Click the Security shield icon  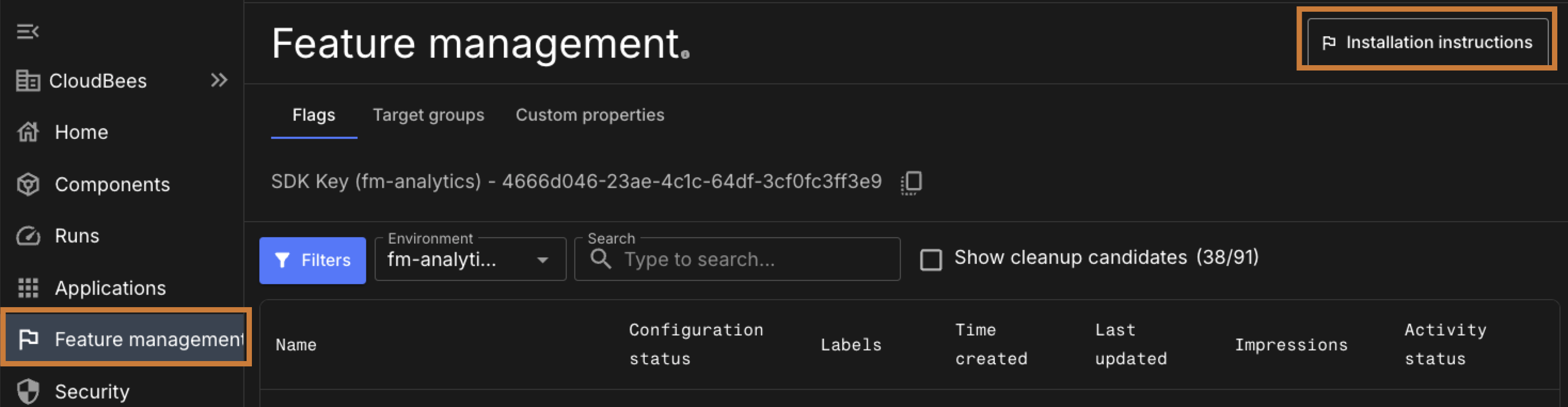click(x=28, y=391)
